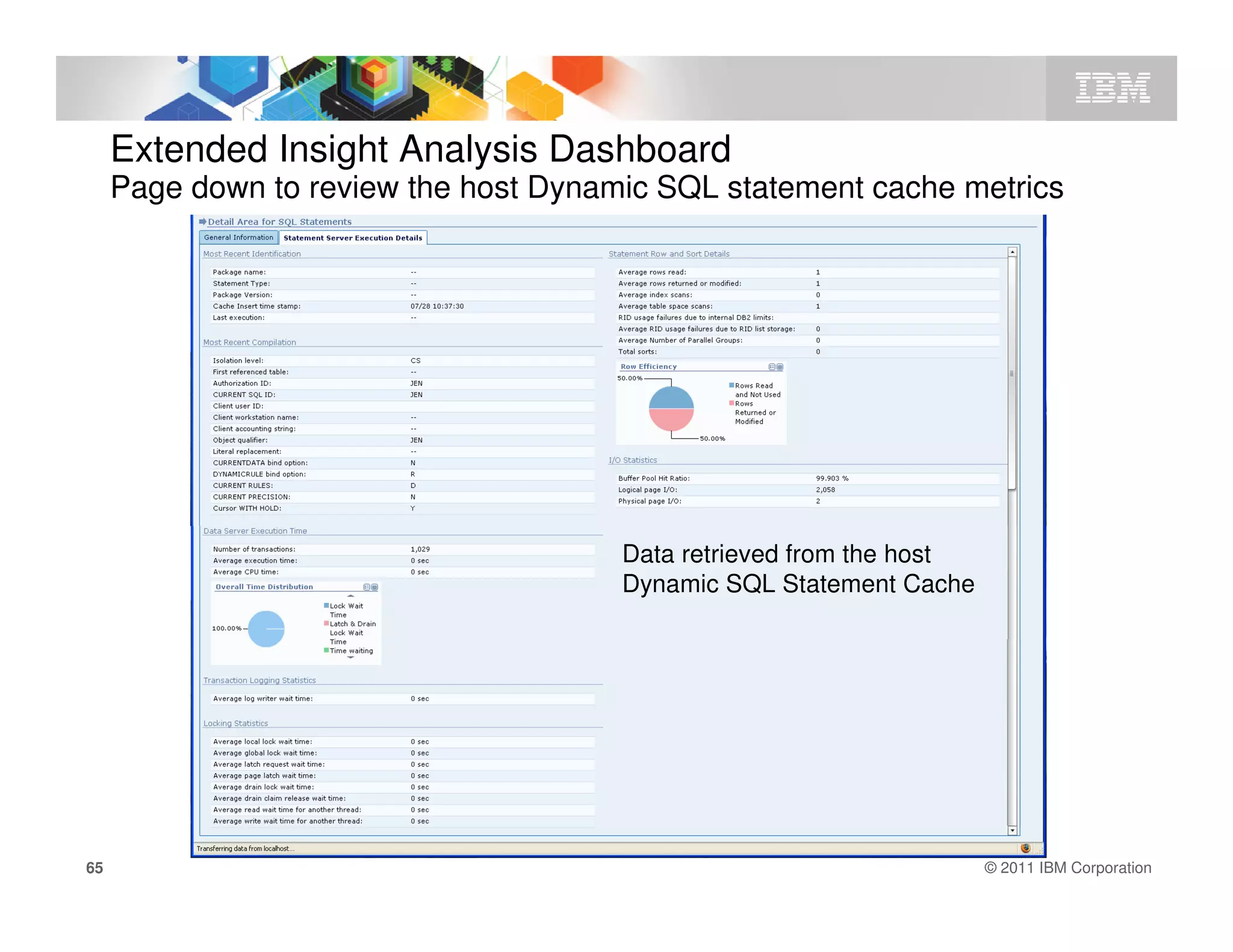The height and width of the screenshot is (952, 1233).
Task: Click the Transaction Logging Statistics heading
Action: tap(259, 680)
